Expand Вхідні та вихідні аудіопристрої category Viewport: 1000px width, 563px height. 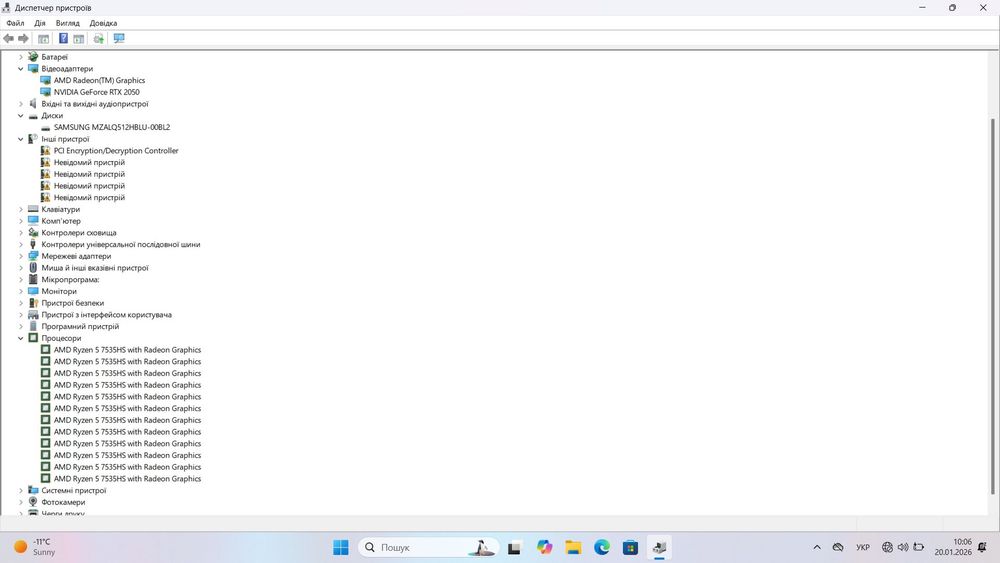[x=20, y=104]
